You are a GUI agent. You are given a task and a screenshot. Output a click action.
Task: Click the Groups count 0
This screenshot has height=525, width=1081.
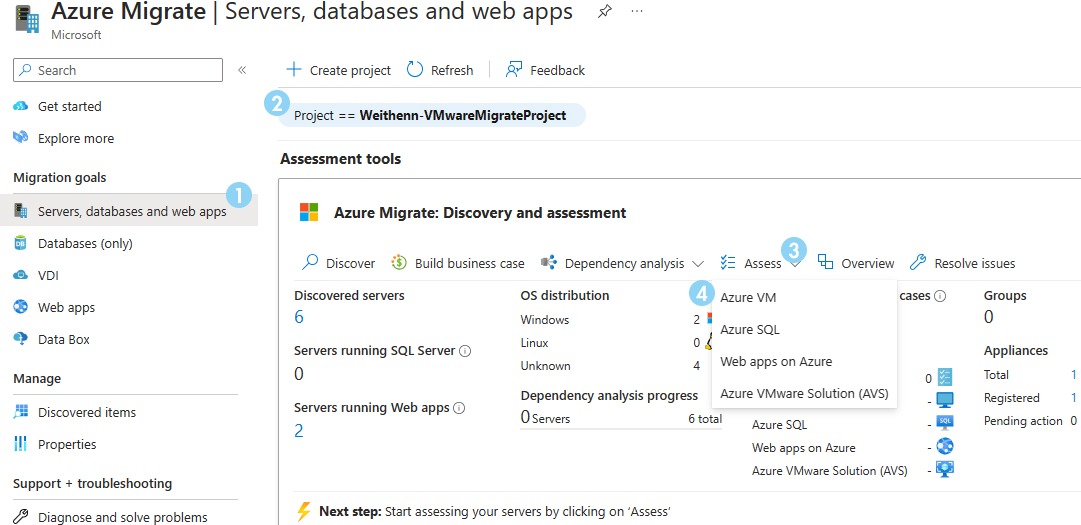[989, 317]
